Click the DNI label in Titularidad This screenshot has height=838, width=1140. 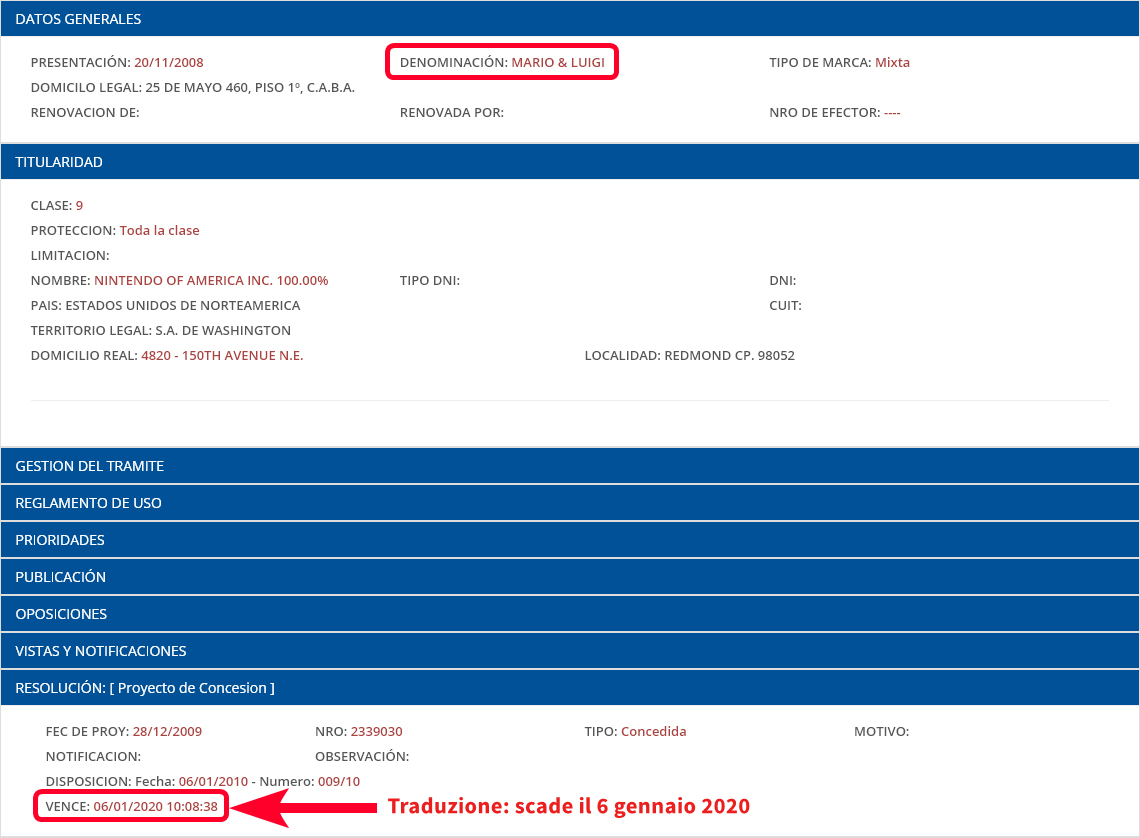tap(782, 281)
